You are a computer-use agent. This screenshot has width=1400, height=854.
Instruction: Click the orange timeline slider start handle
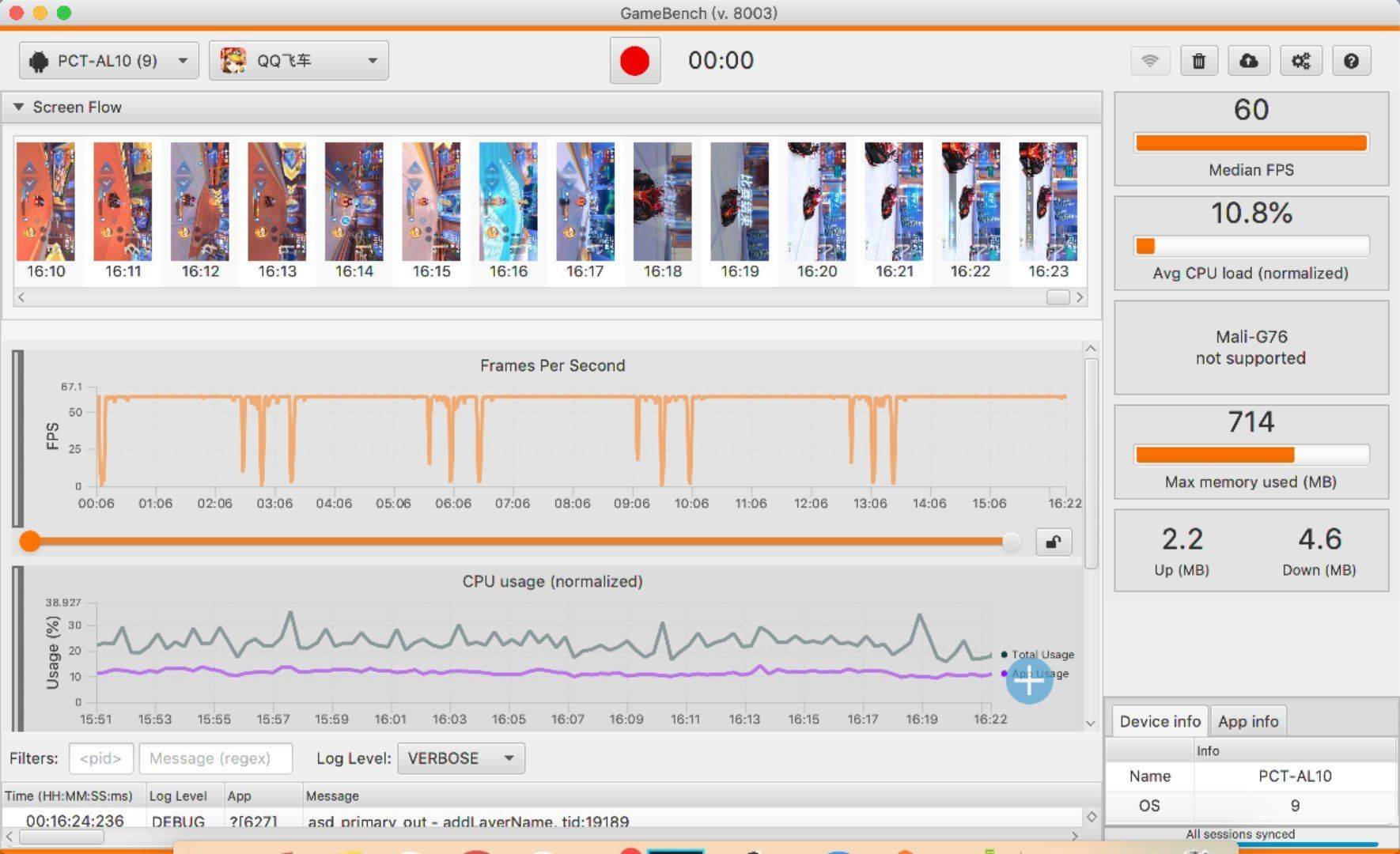(x=30, y=541)
